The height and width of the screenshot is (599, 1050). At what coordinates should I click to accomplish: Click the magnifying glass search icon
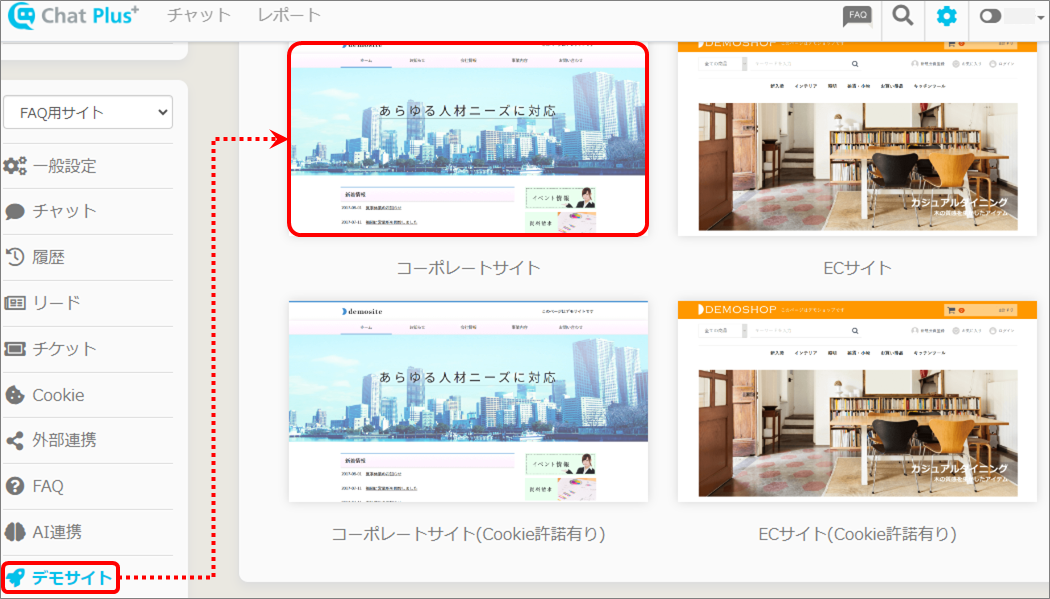[903, 16]
